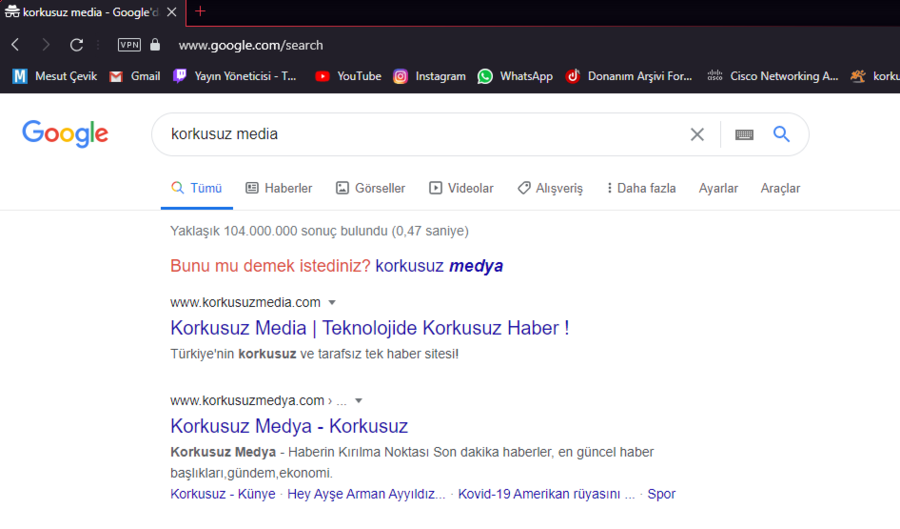The image size is (900, 529).
Task: Open the Korkusuz Media Teknolojide Korkusuz Haber result
Action: [x=370, y=328]
